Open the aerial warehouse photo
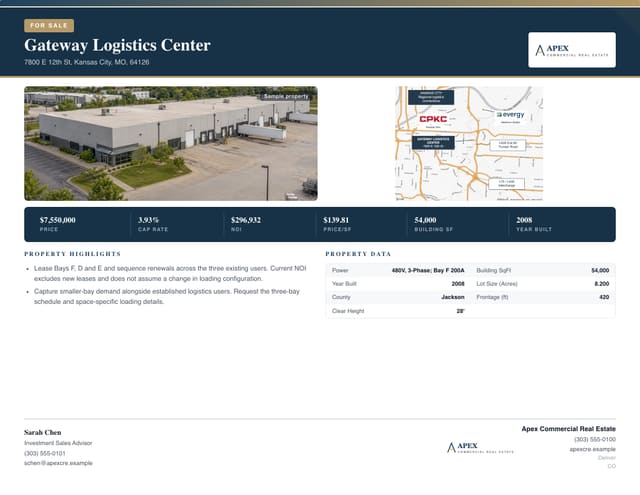This screenshot has height=495, width=640. click(171, 143)
